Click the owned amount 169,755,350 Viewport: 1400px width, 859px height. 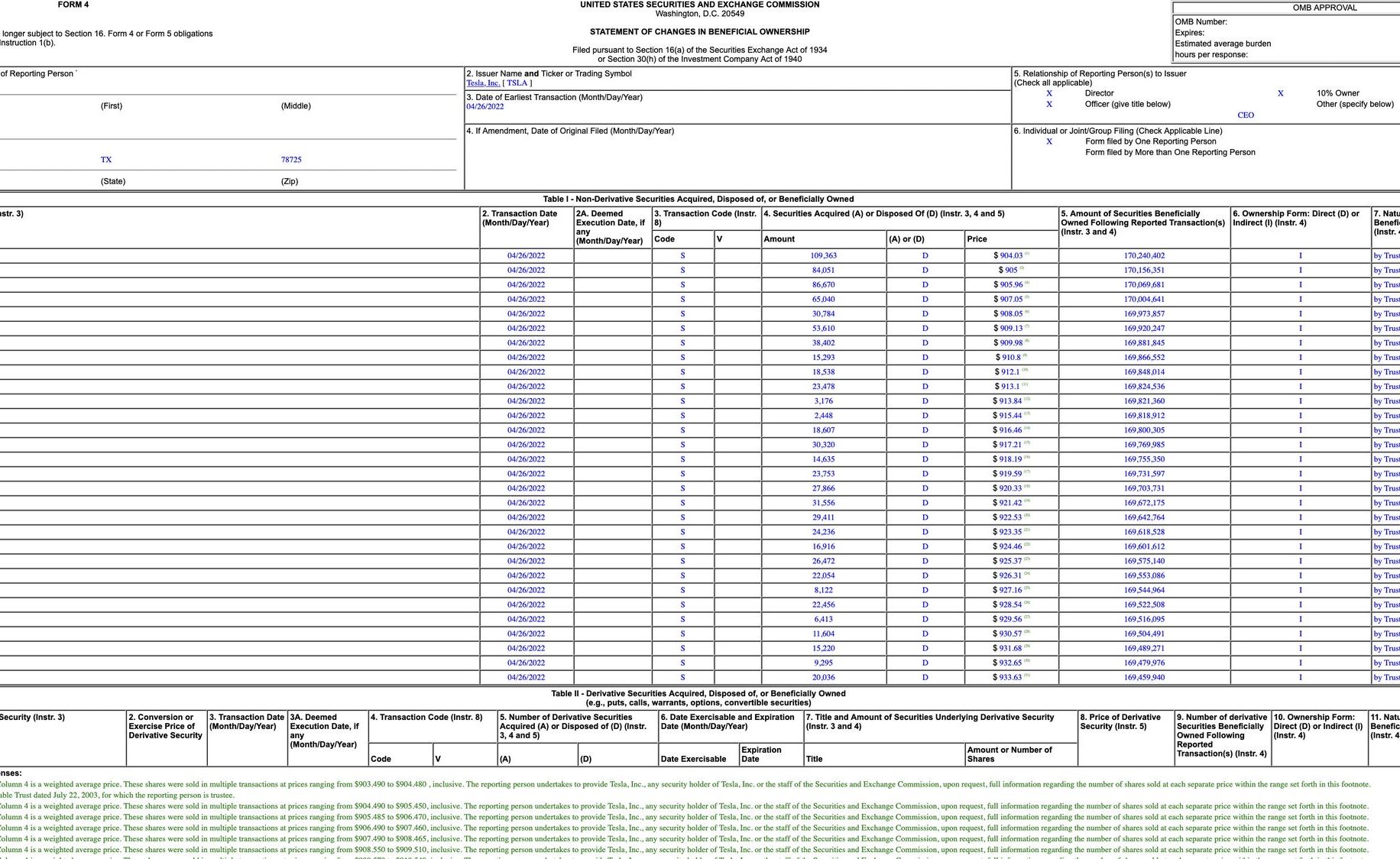[1144, 459]
